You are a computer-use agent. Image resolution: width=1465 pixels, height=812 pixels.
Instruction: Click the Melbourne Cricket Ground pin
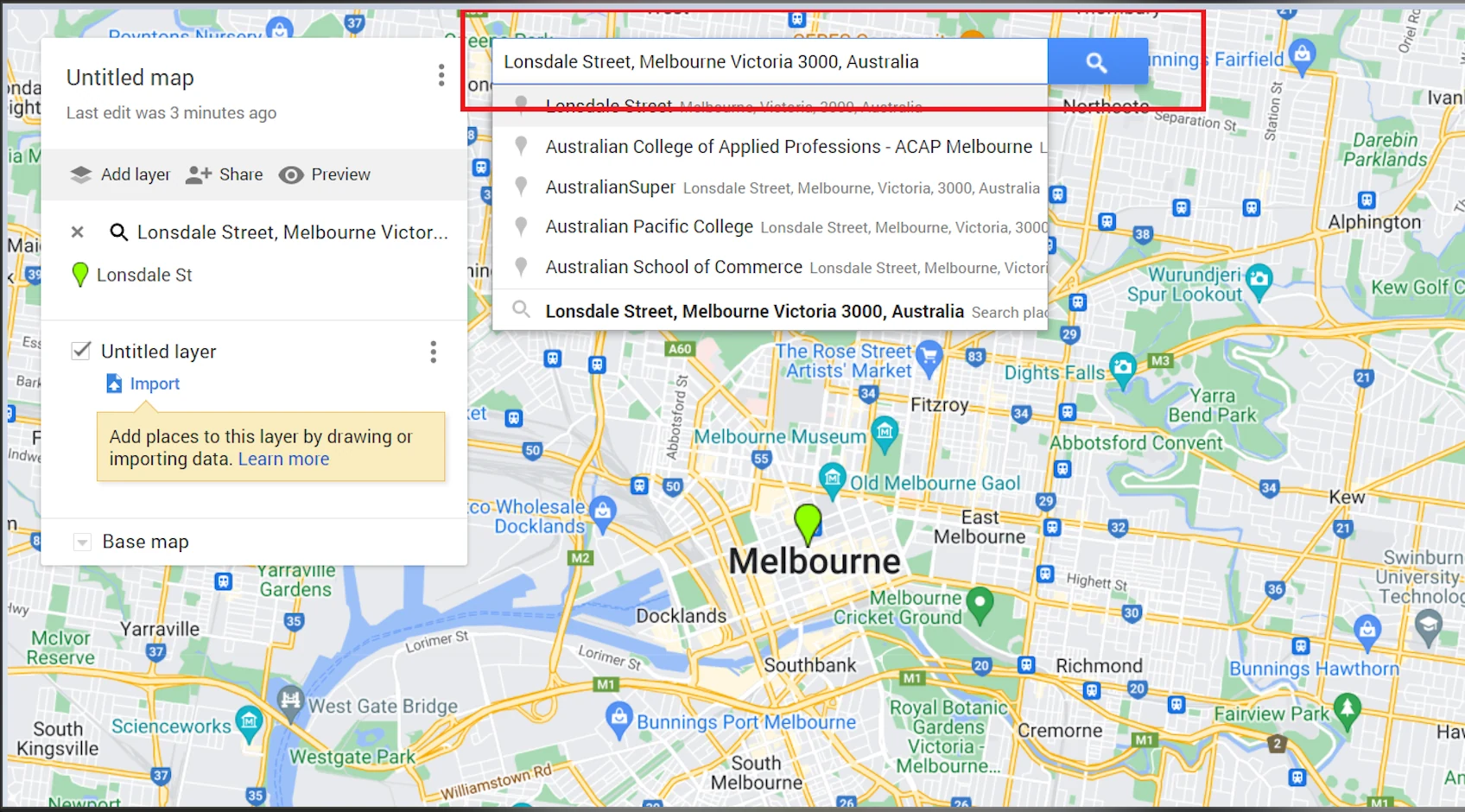[x=980, y=604]
